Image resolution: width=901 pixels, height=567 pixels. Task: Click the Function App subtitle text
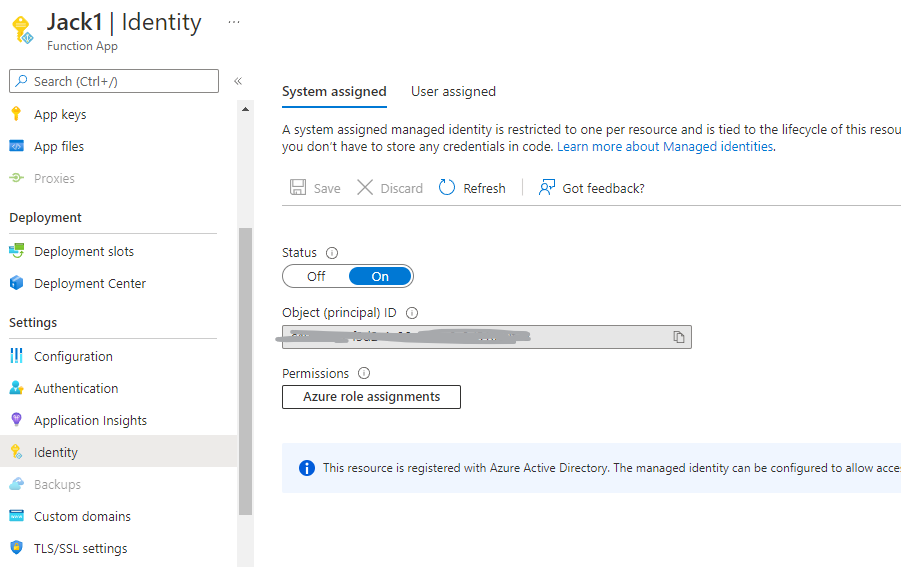point(82,46)
